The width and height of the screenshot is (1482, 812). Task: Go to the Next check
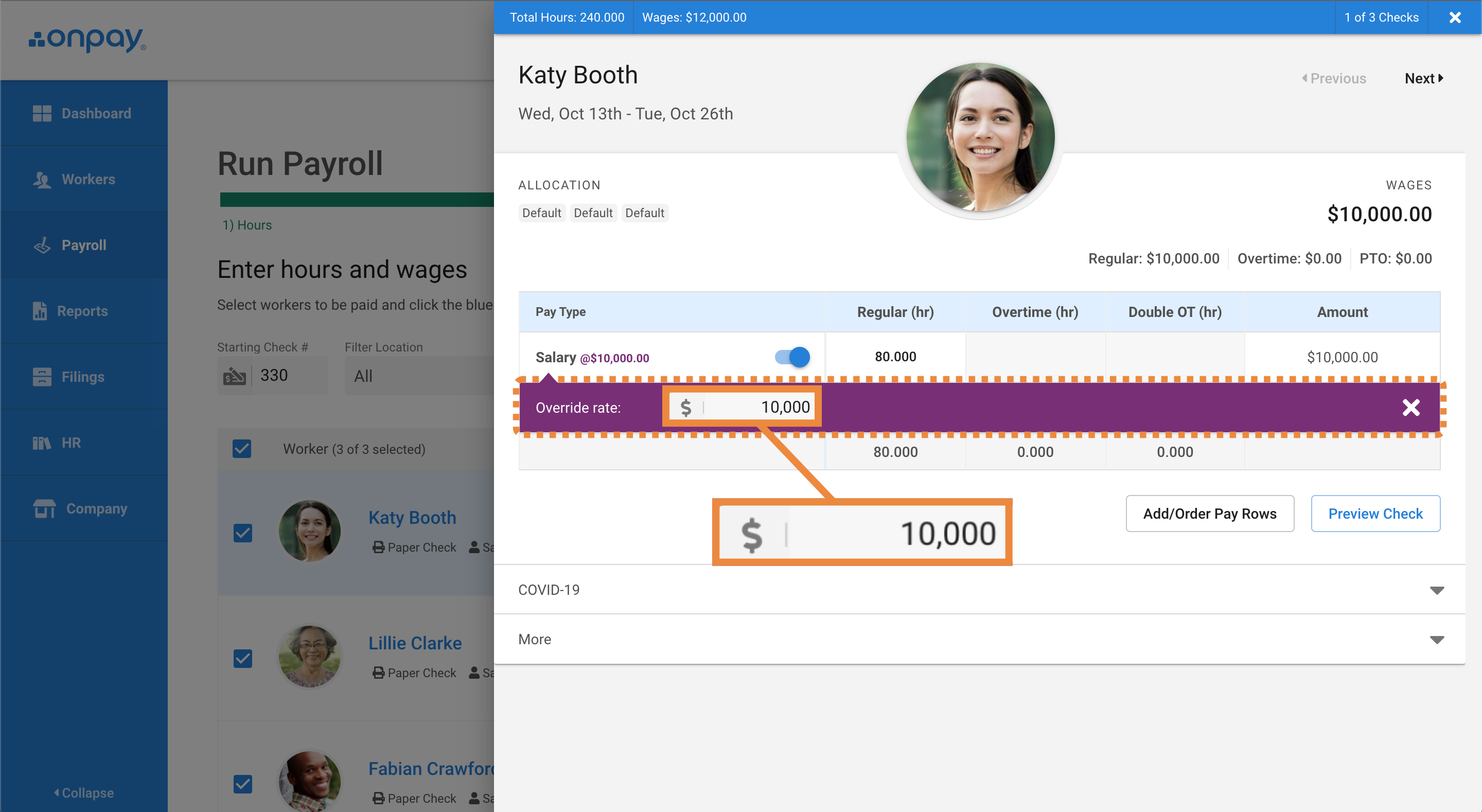(x=1424, y=78)
